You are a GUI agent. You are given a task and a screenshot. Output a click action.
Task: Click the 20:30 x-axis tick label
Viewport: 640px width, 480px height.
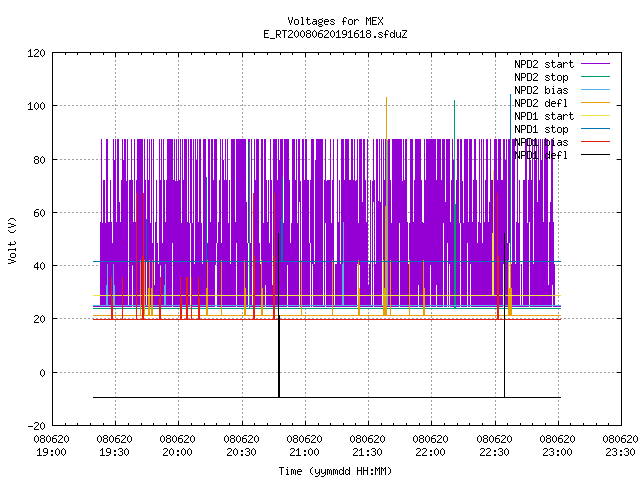(x=242, y=452)
